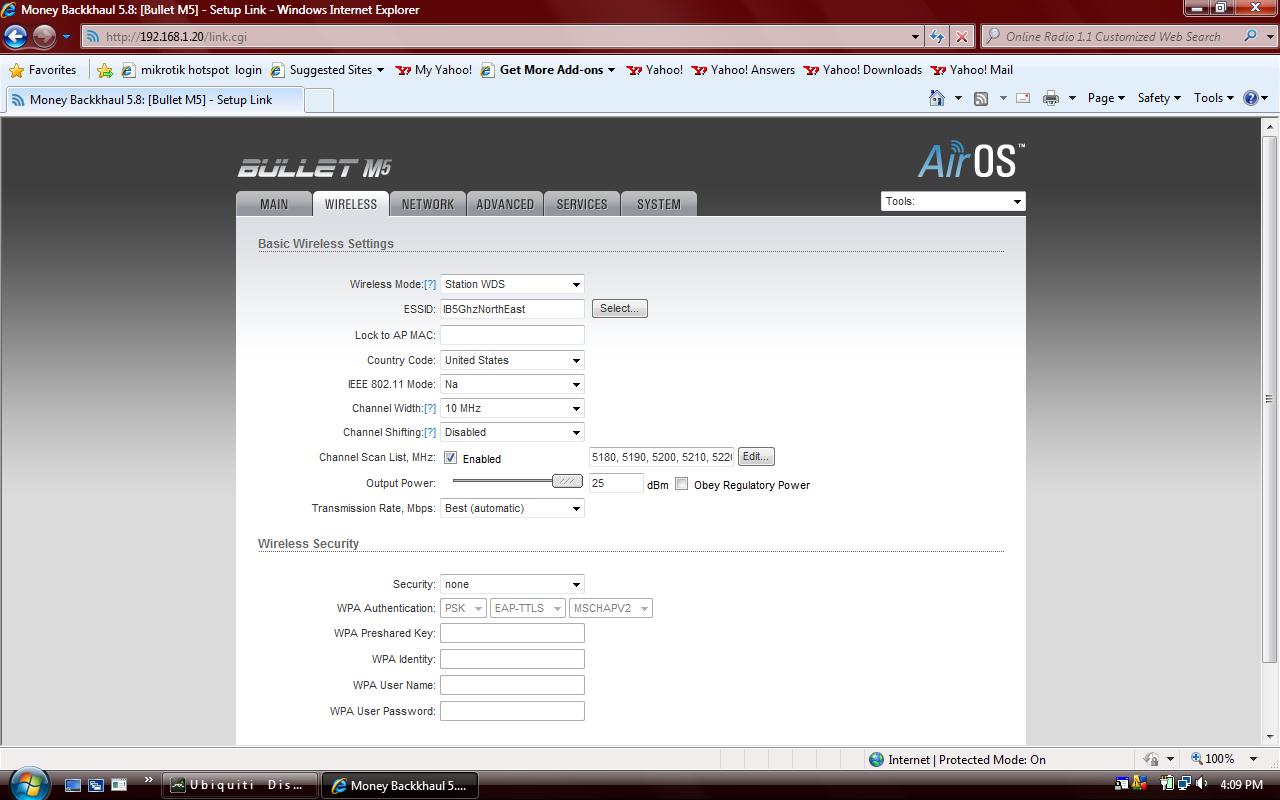Open the Home page icon
The height and width of the screenshot is (800, 1280).
937,98
